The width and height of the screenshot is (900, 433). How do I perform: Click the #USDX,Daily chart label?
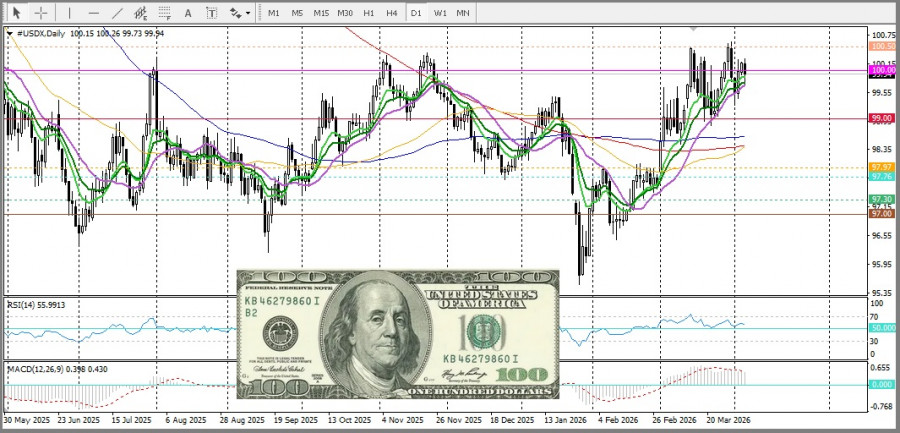(41, 33)
